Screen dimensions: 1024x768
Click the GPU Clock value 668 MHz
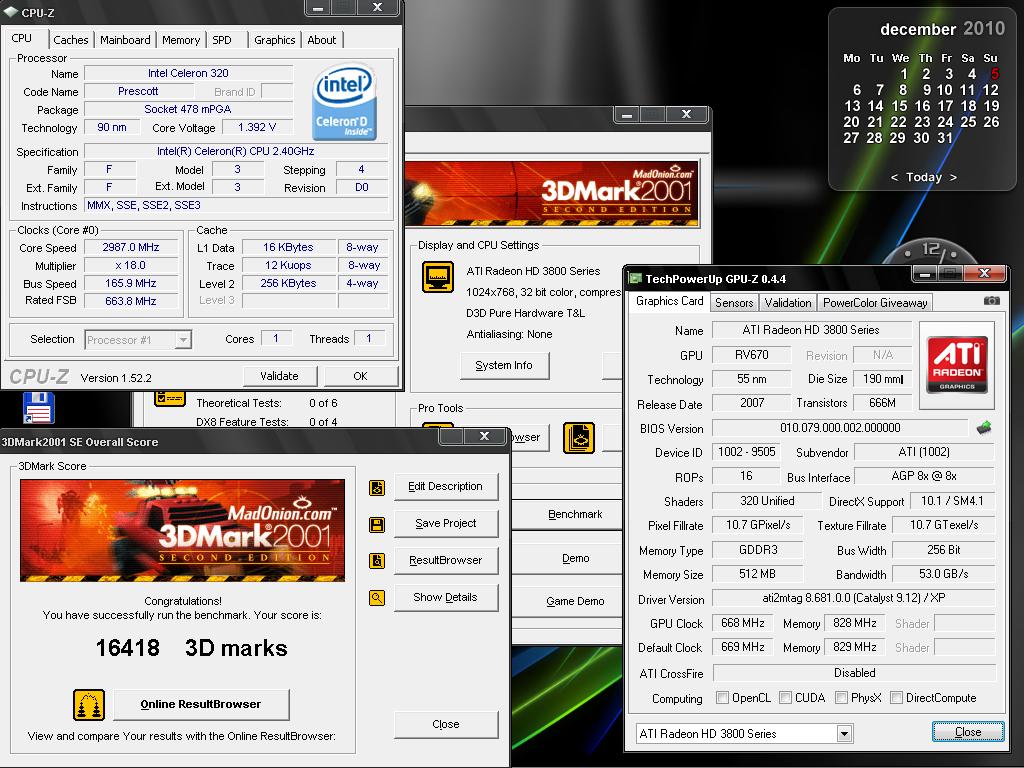click(x=743, y=624)
